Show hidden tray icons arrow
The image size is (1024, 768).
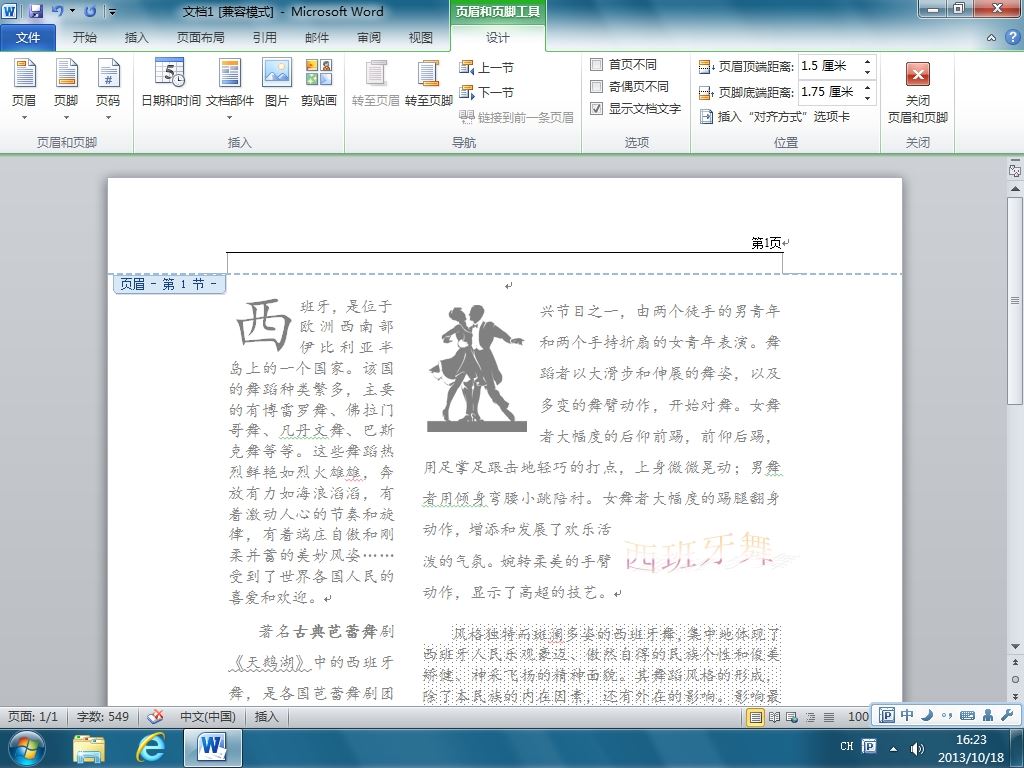tap(893, 748)
